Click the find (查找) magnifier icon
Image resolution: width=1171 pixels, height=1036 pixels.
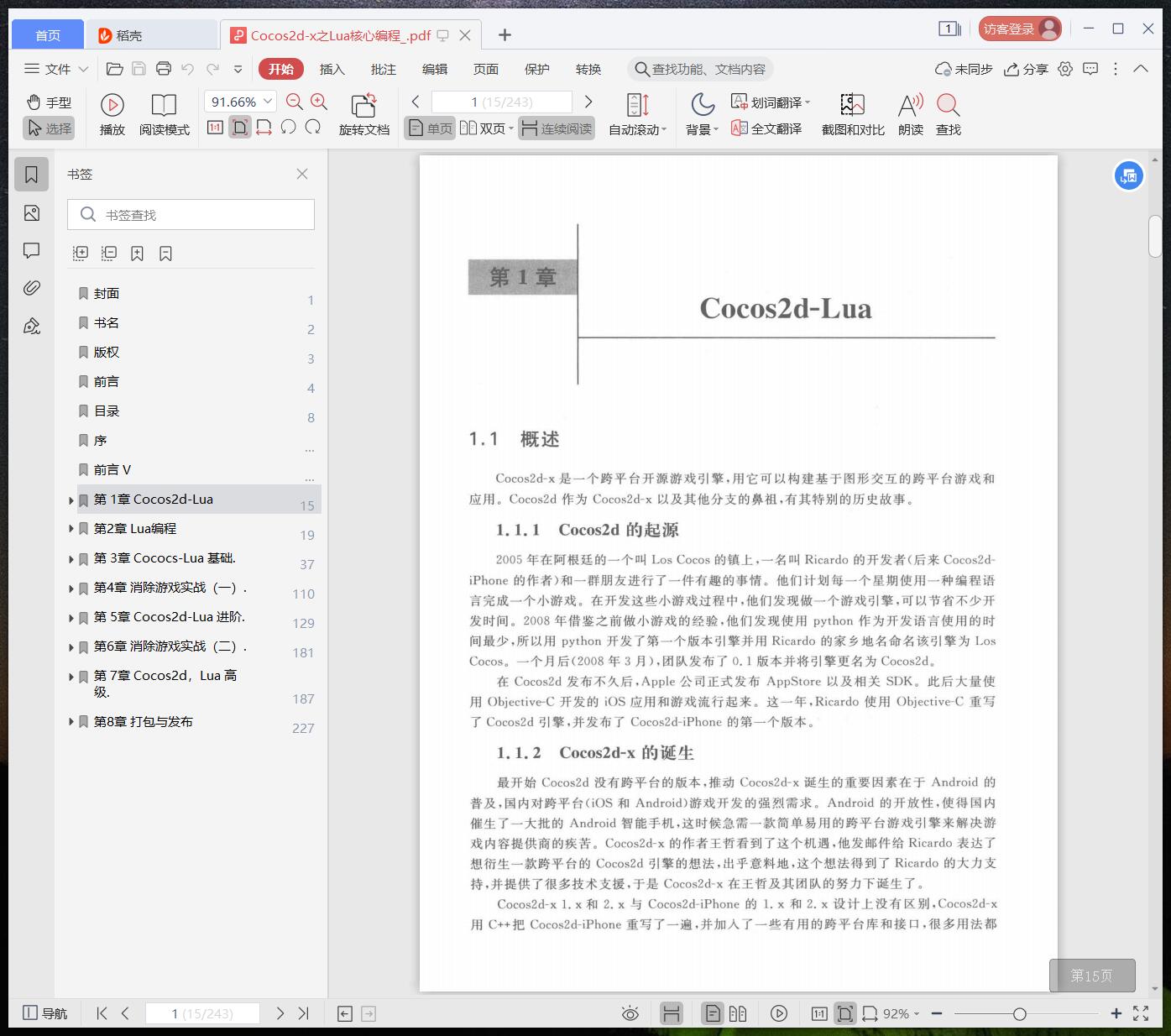pos(948,105)
